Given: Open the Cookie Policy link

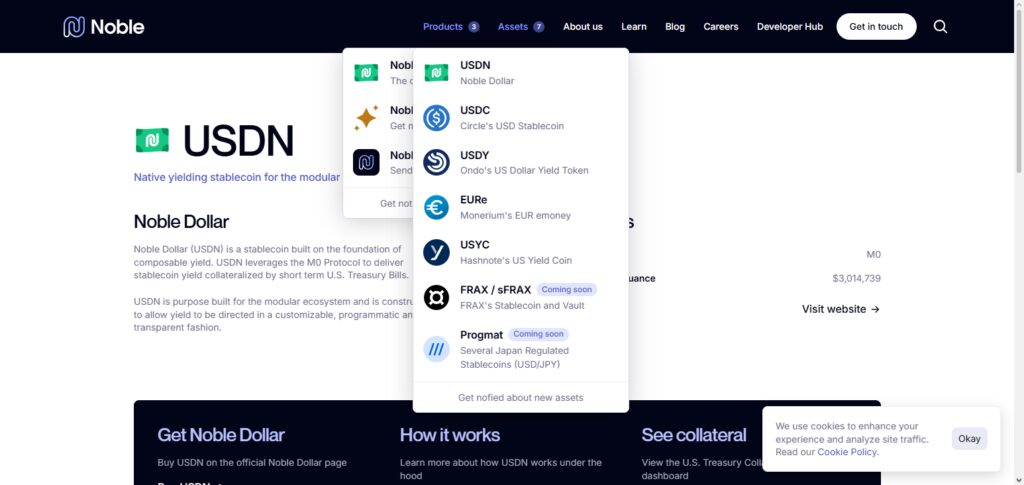Looking at the screenshot, I should click(x=847, y=452).
